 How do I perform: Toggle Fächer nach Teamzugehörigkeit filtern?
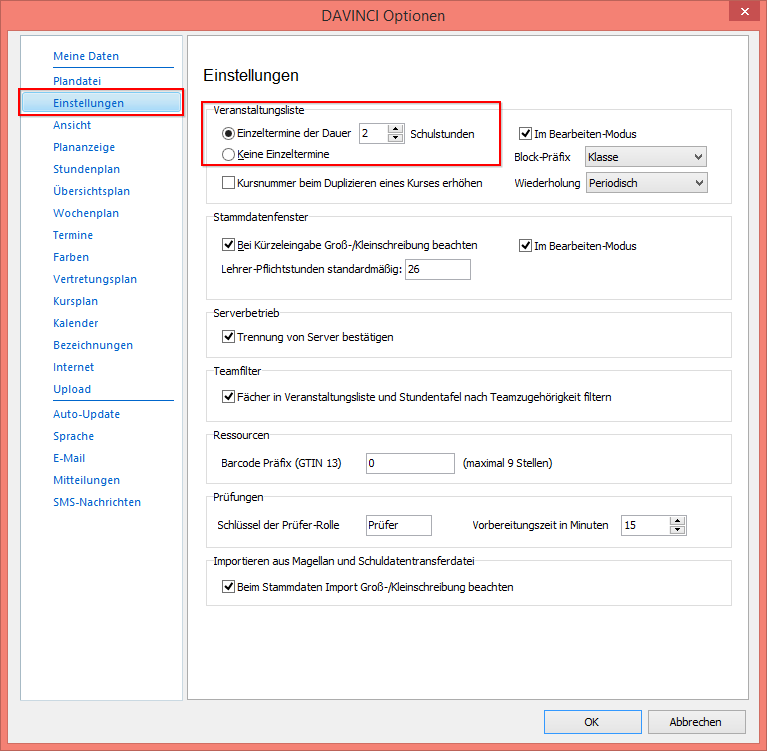click(228, 396)
